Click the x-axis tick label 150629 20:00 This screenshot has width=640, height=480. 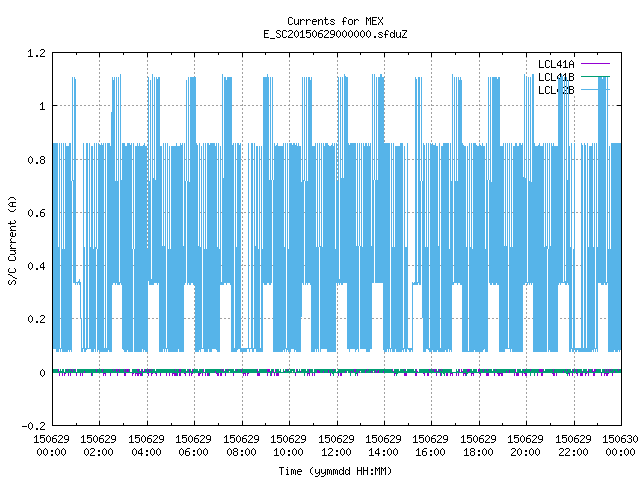pos(525,446)
